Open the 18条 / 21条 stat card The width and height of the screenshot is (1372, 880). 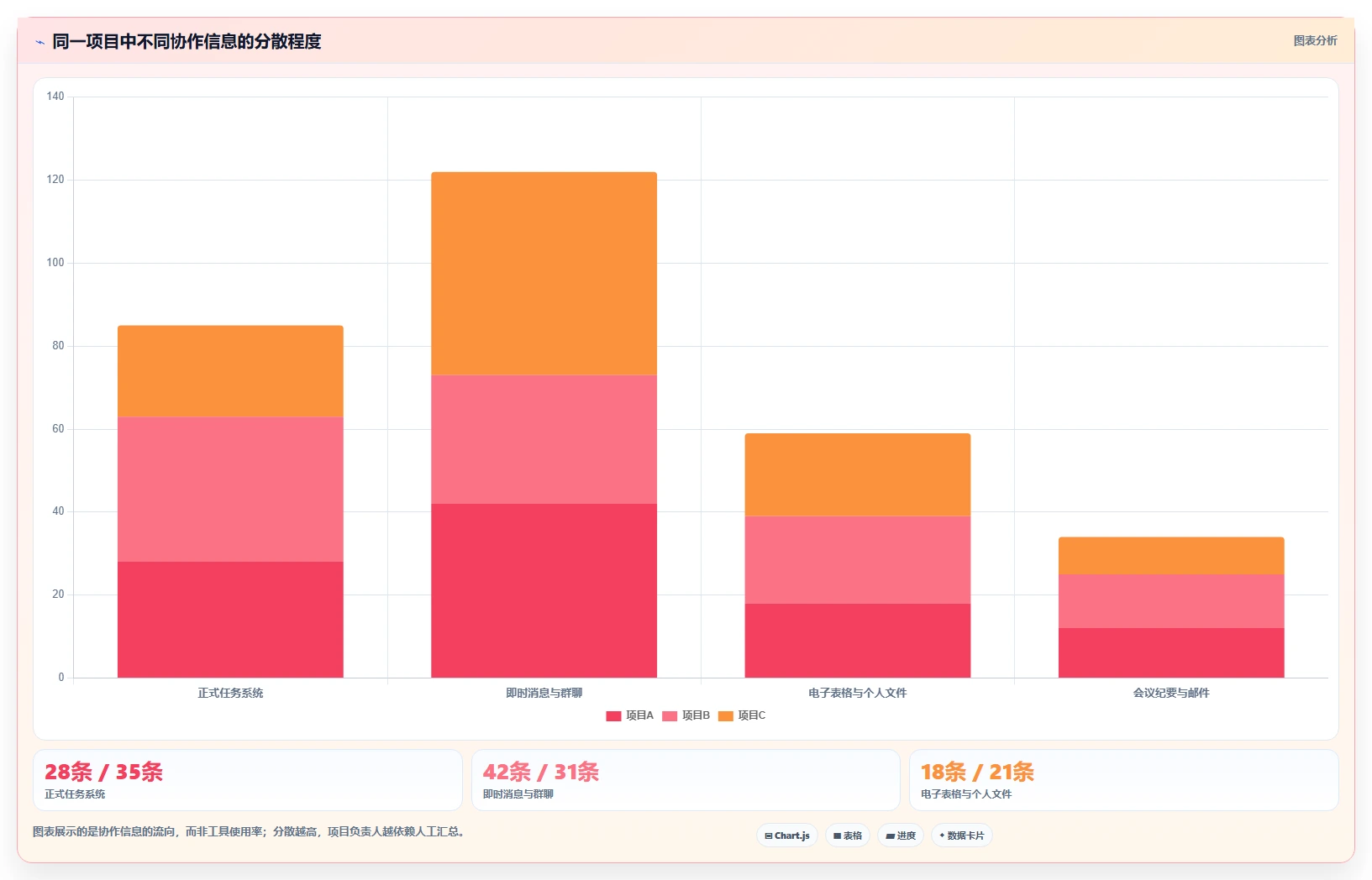point(1124,780)
